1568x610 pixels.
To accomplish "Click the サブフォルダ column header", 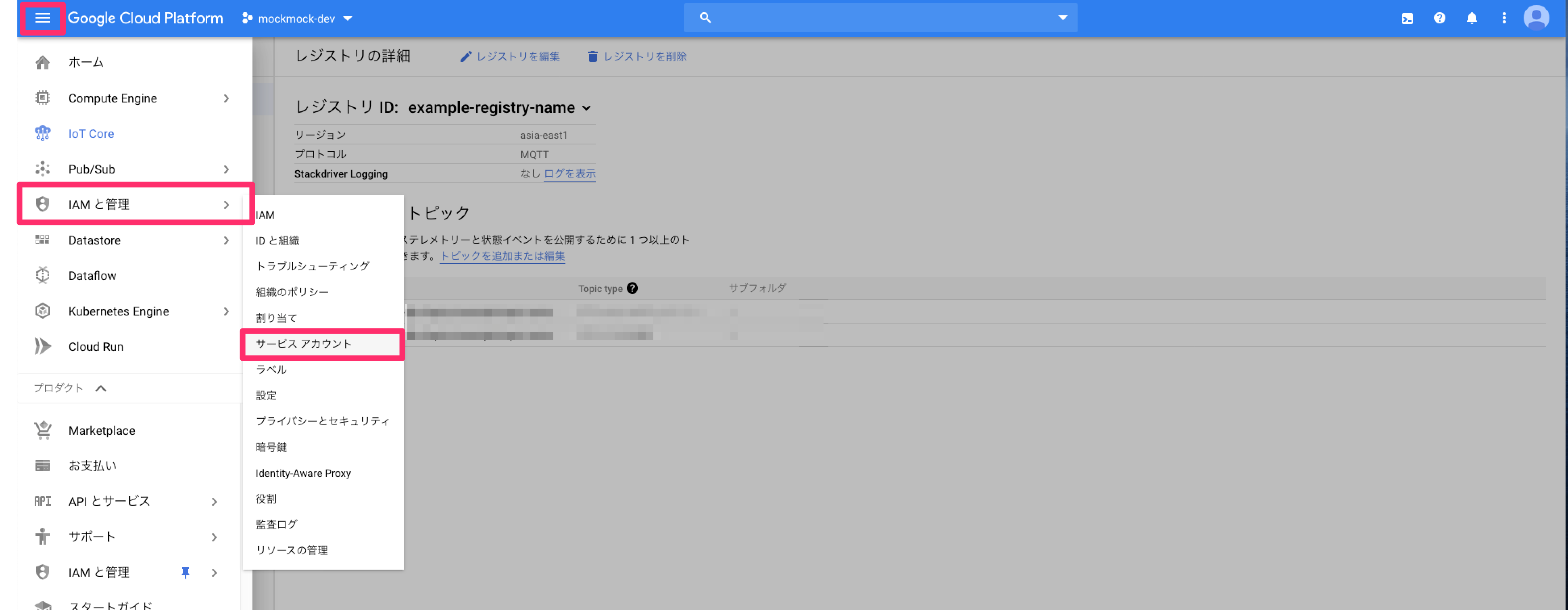I will (757, 288).
